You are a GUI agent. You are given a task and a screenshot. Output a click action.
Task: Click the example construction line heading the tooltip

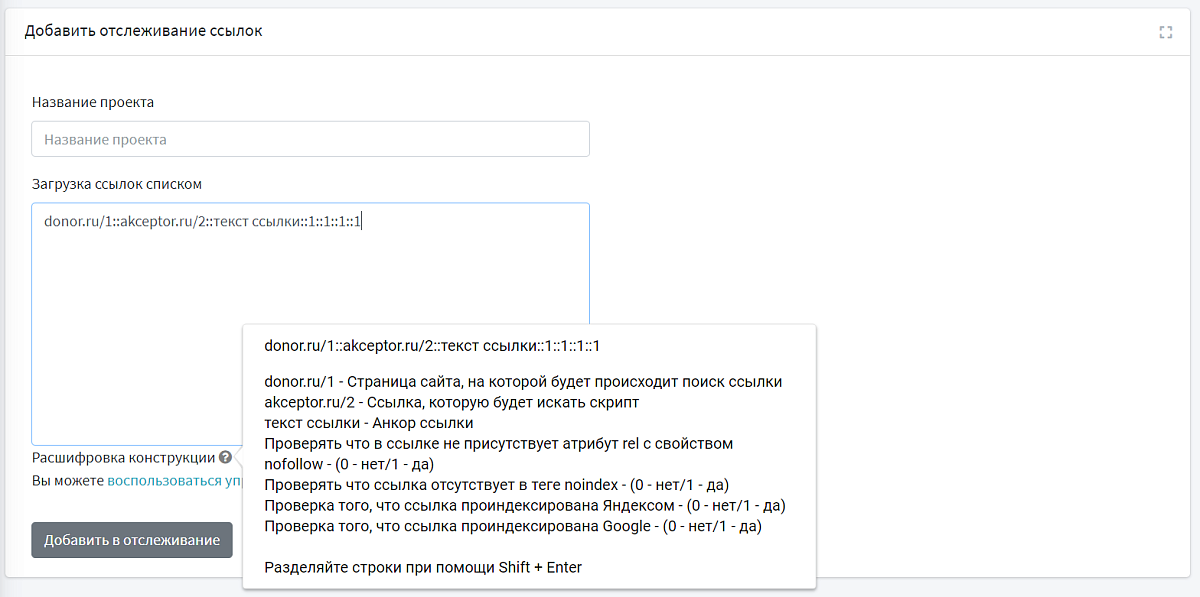pyautogui.click(x=431, y=346)
